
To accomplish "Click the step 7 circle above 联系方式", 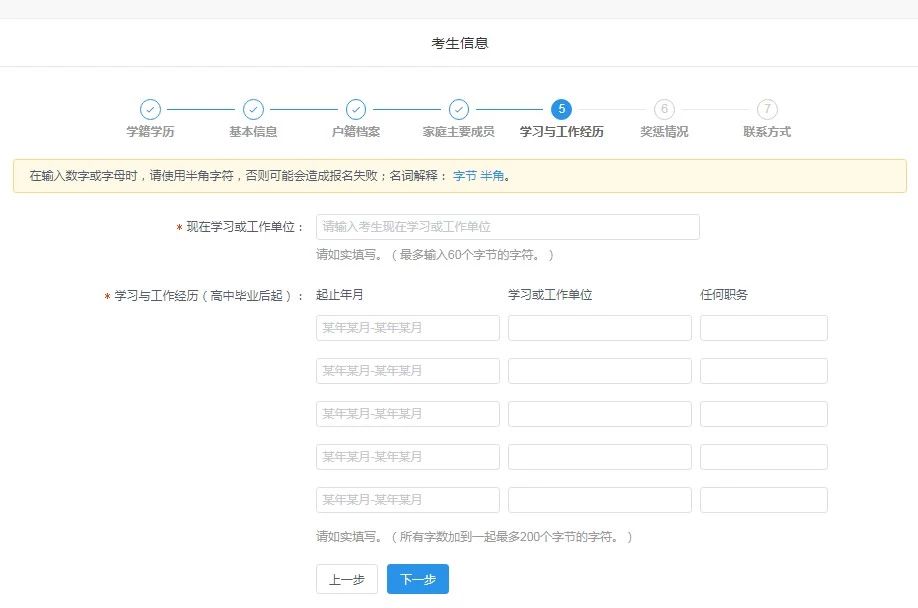I will (767, 109).
